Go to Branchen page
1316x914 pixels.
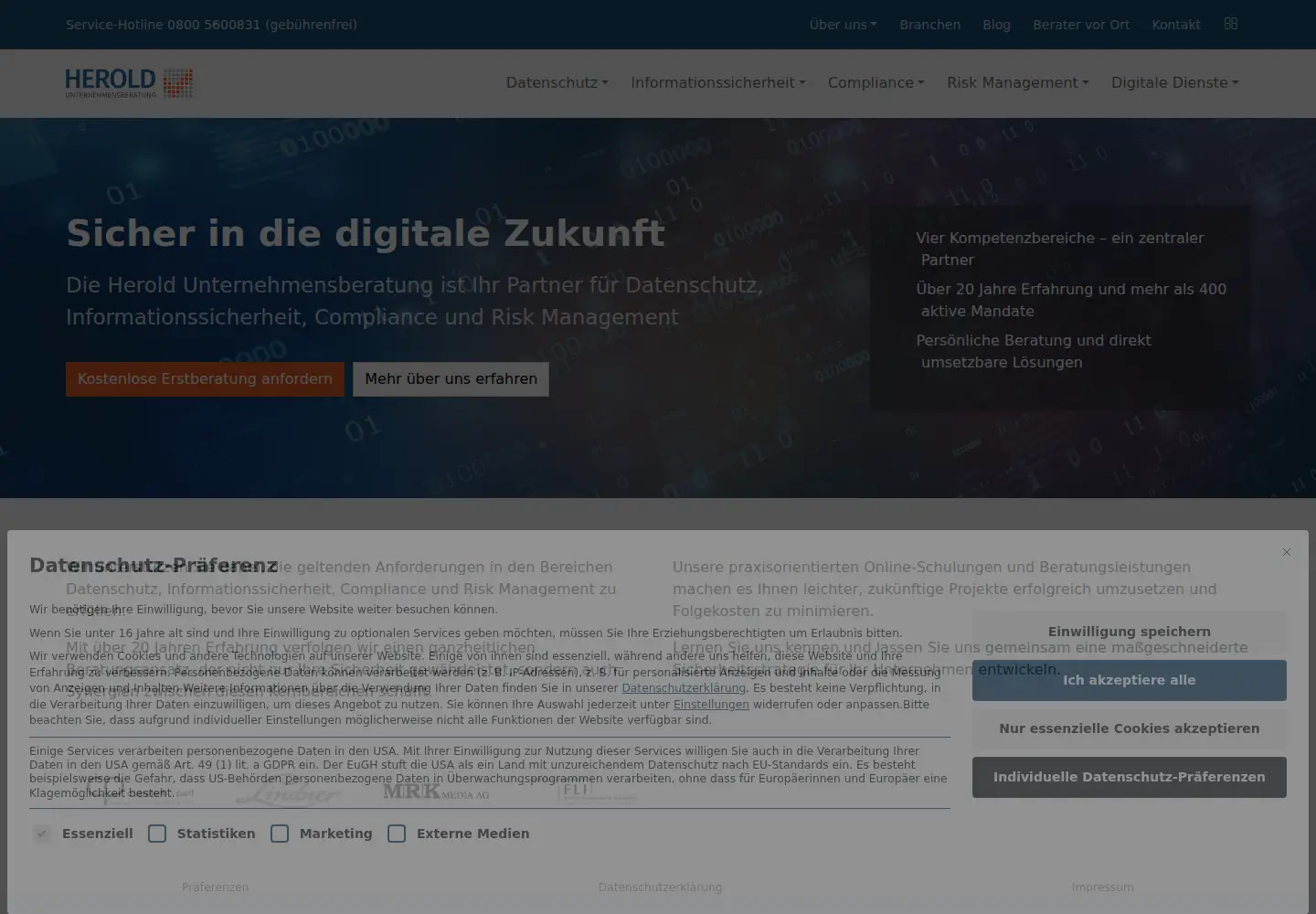tap(929, 25)
